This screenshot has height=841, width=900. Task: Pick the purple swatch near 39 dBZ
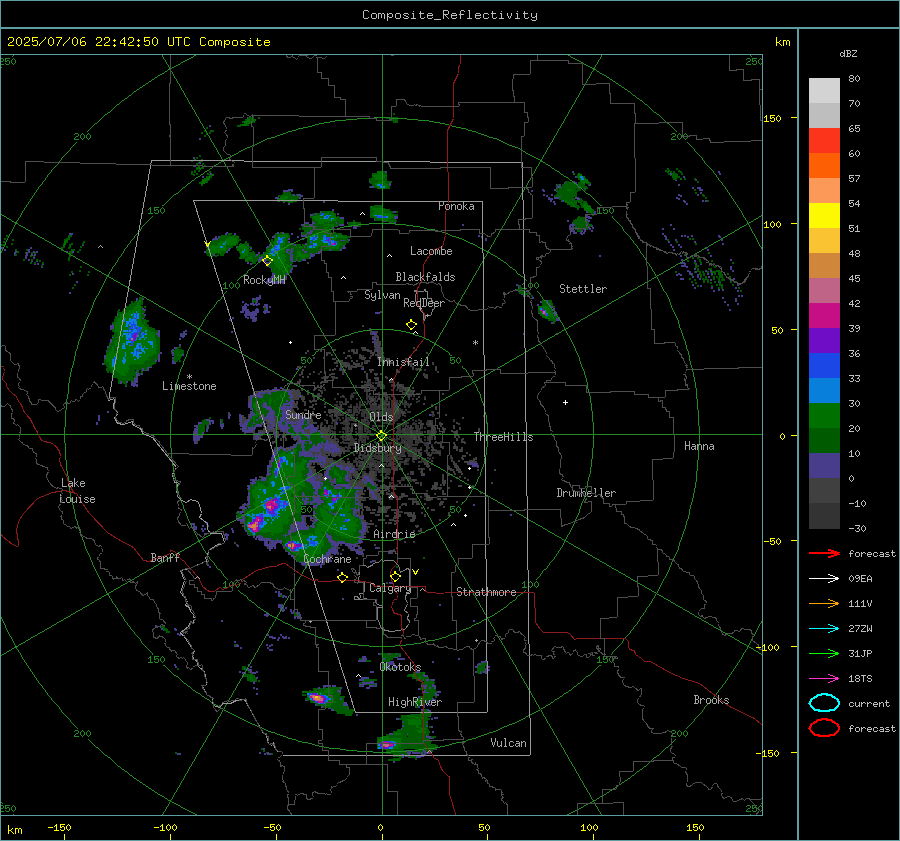[x=824, y=340]
